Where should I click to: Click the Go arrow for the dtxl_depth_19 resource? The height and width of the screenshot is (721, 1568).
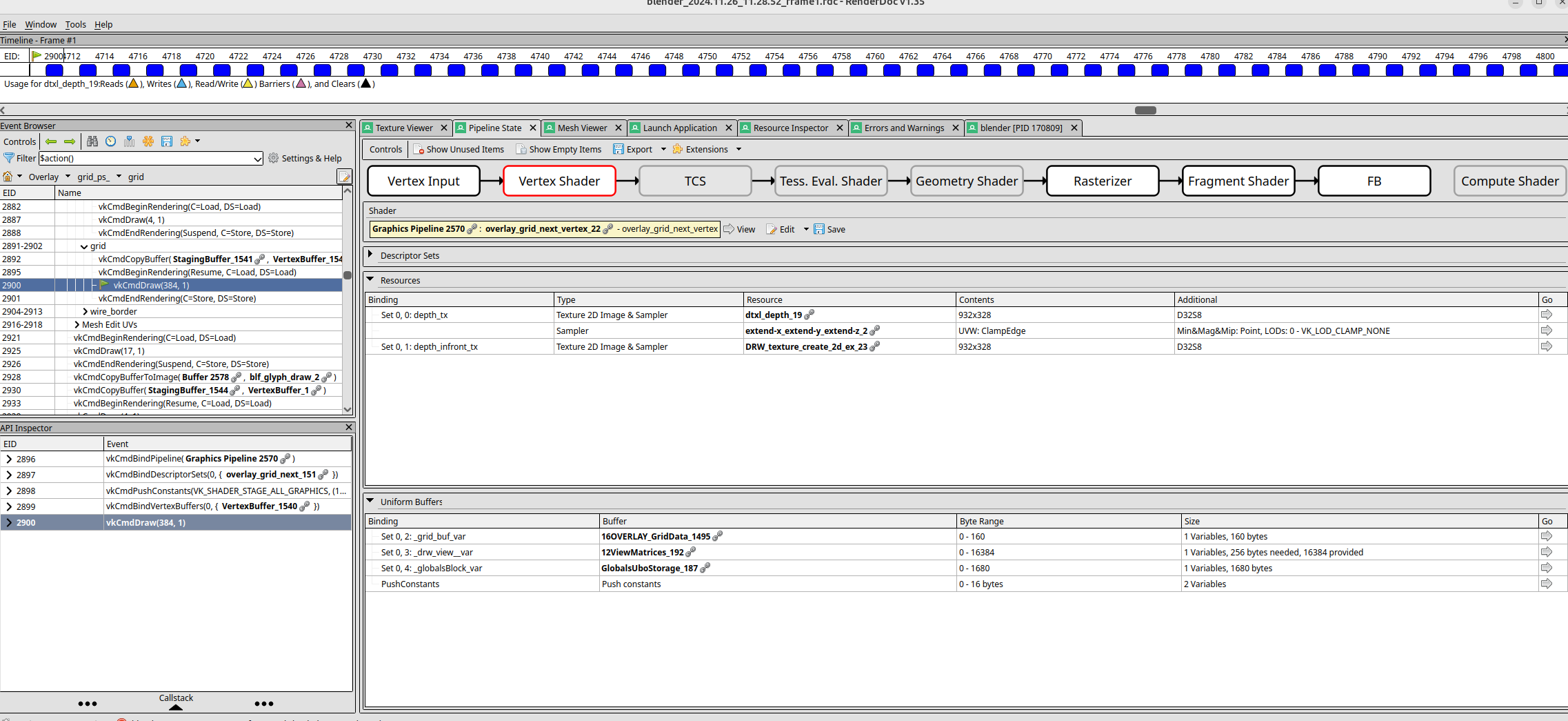[x=1547, y=315]
